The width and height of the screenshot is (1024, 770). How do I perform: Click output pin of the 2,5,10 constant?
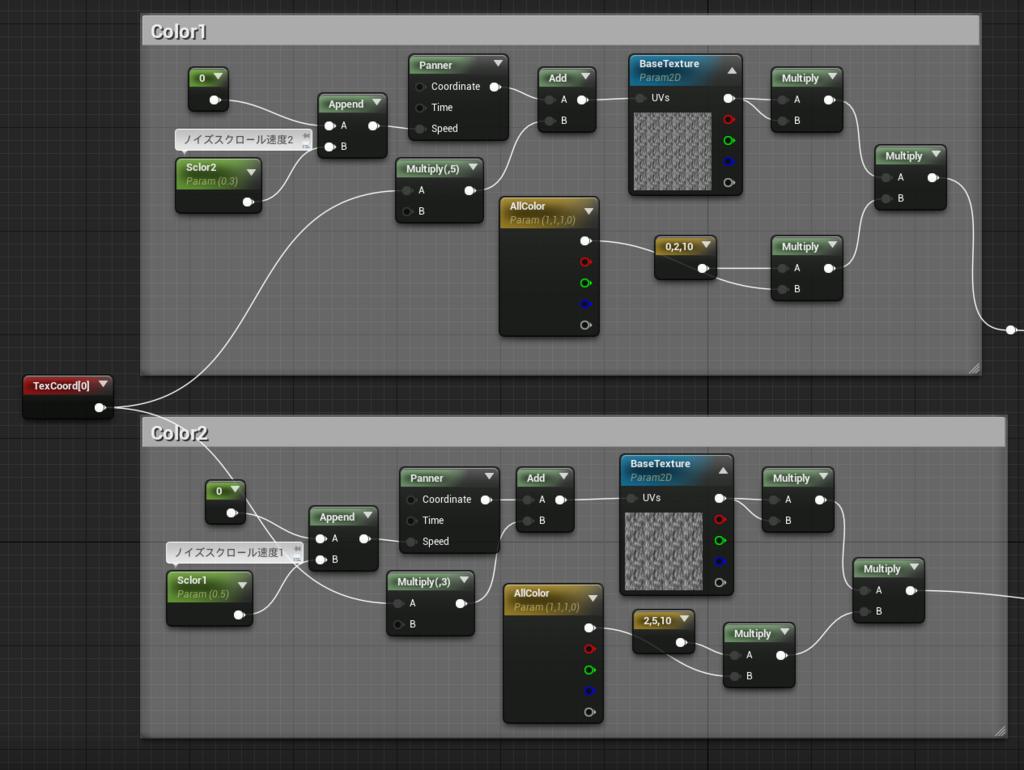681,642
